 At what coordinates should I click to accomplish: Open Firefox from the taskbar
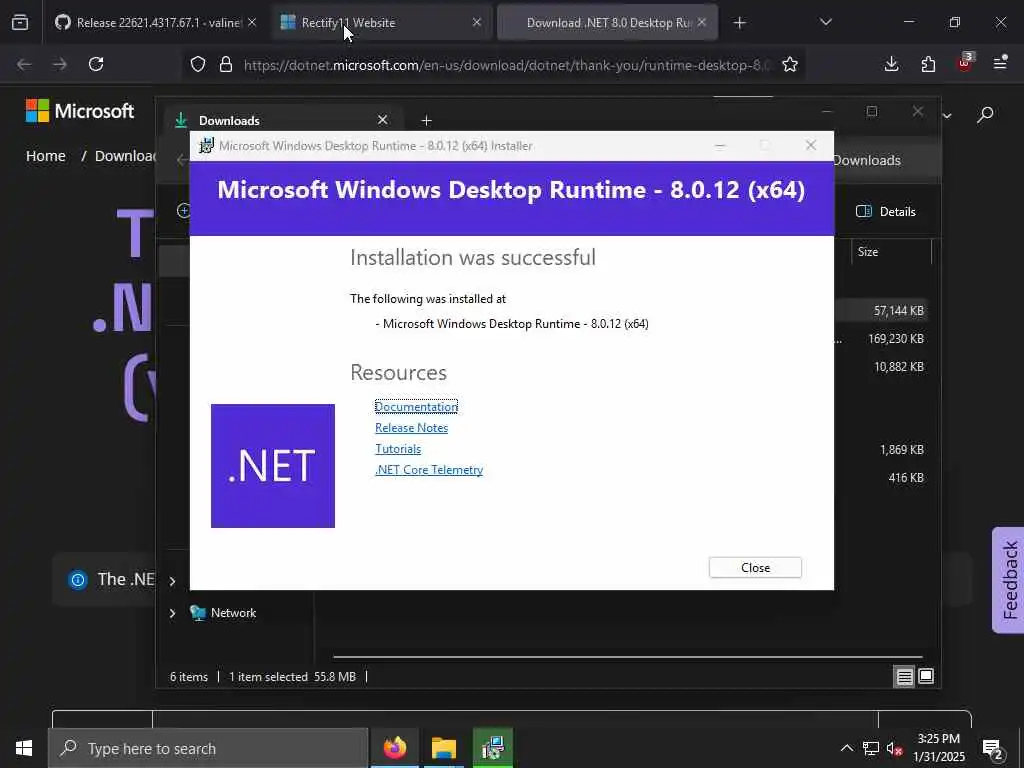pos(394,748)
